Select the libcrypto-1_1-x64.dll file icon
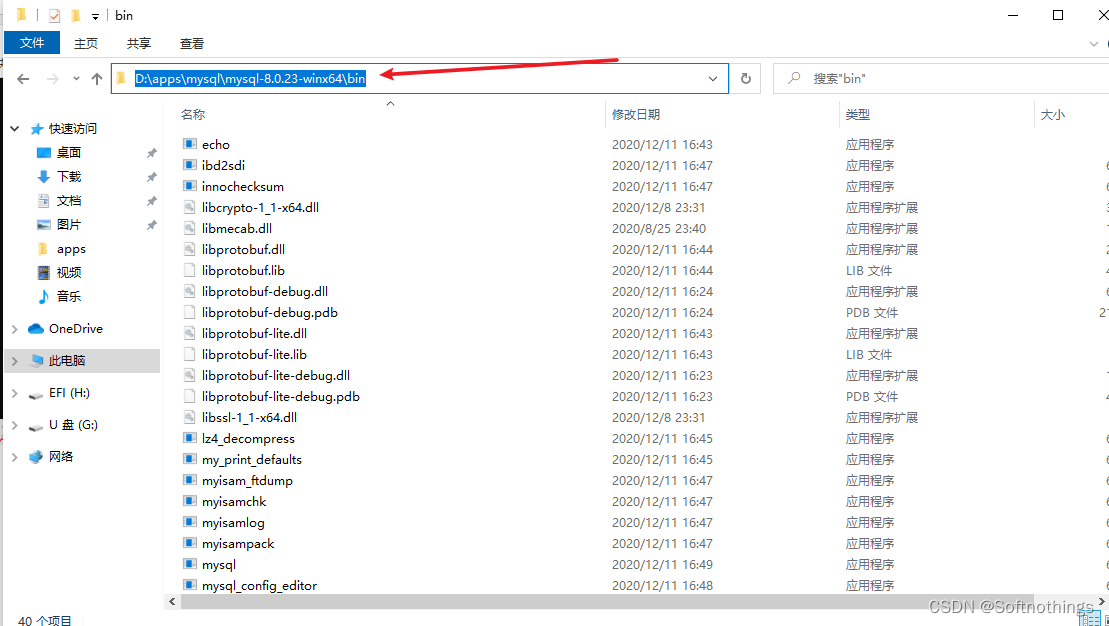The height and width of the screenshot is (626, 1109). 190,207
